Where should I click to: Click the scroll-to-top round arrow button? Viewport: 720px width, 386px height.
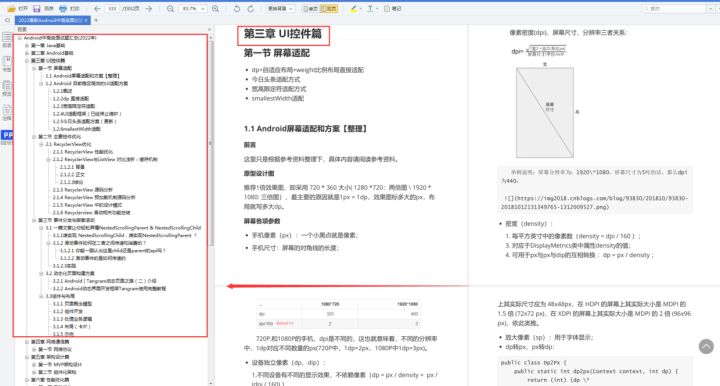click(706, 346)
